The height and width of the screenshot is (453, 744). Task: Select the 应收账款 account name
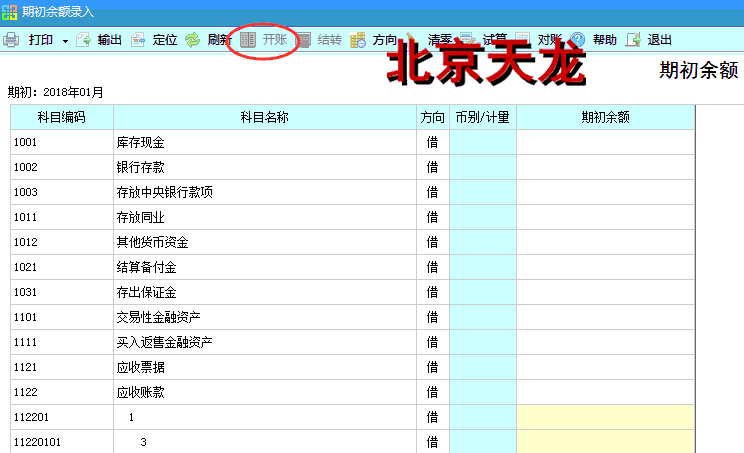140,392
